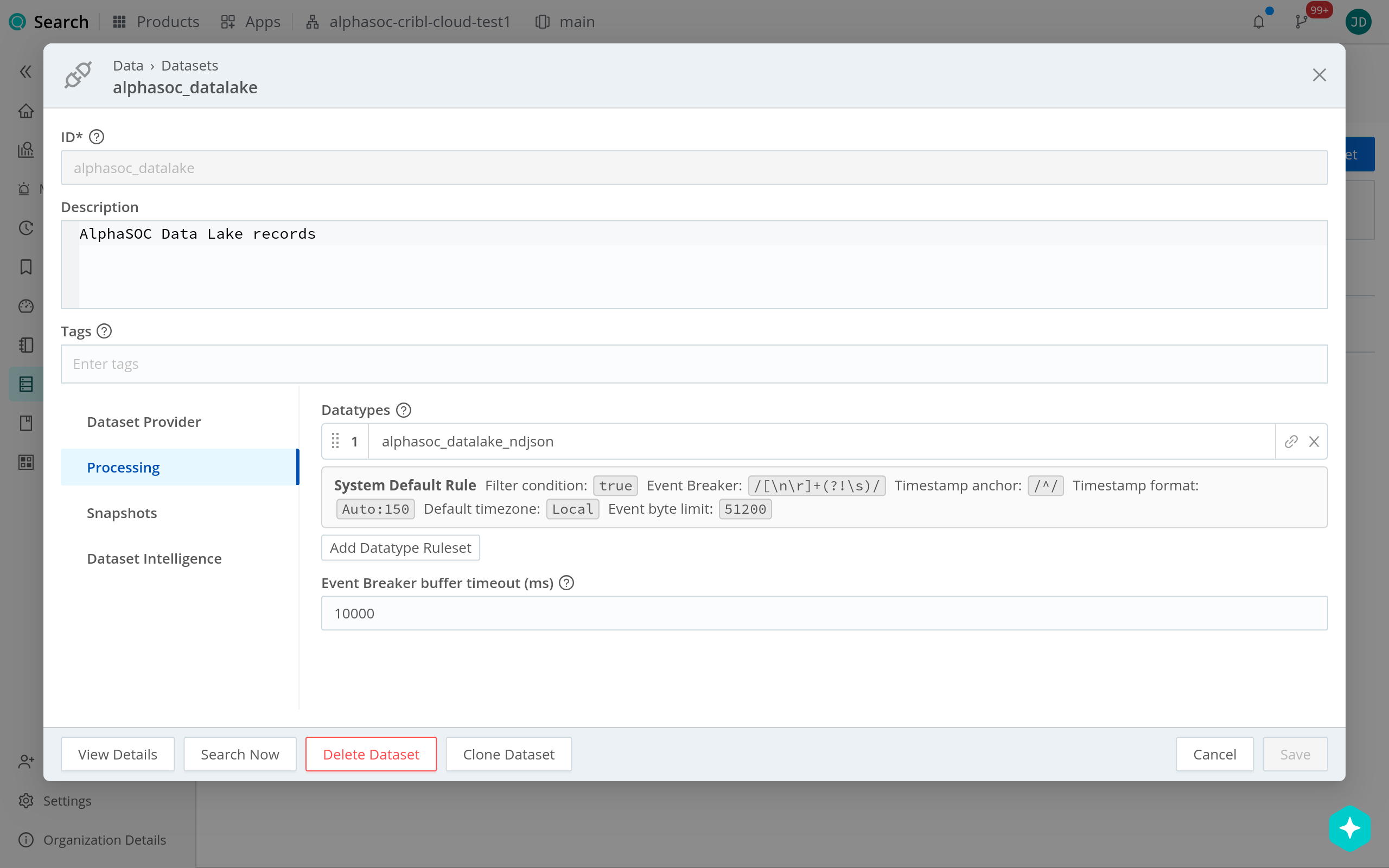Click the Search Now button
The image size is (1389, 868).
240,754
